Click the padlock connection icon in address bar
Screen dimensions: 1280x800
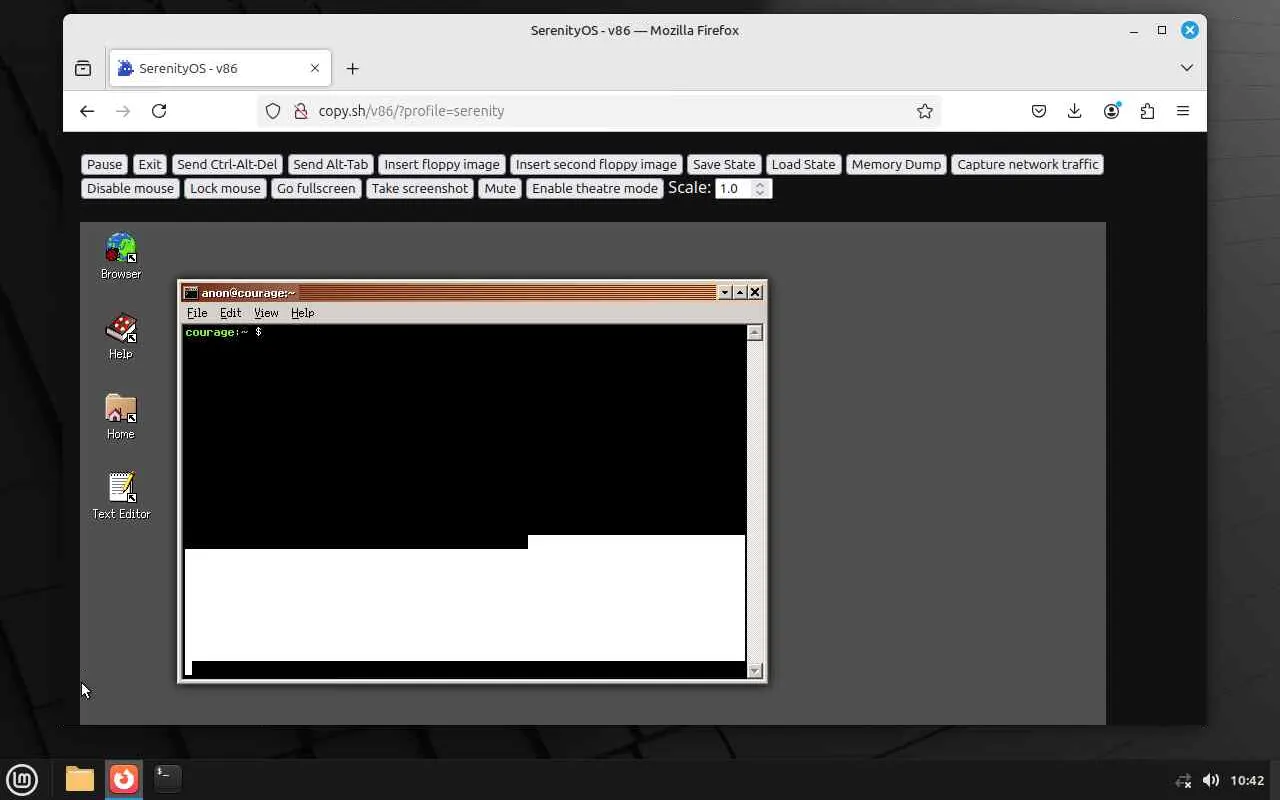tap(300, 111)
